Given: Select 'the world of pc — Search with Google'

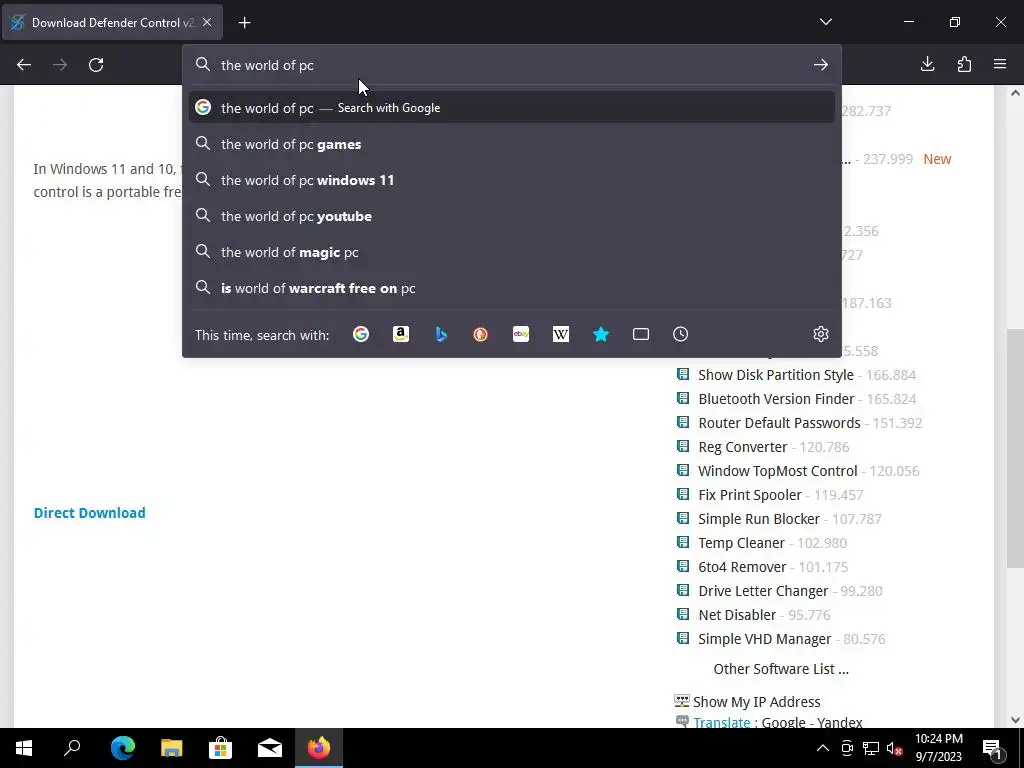Looking at the screenshot, I should tap(512, 108).
